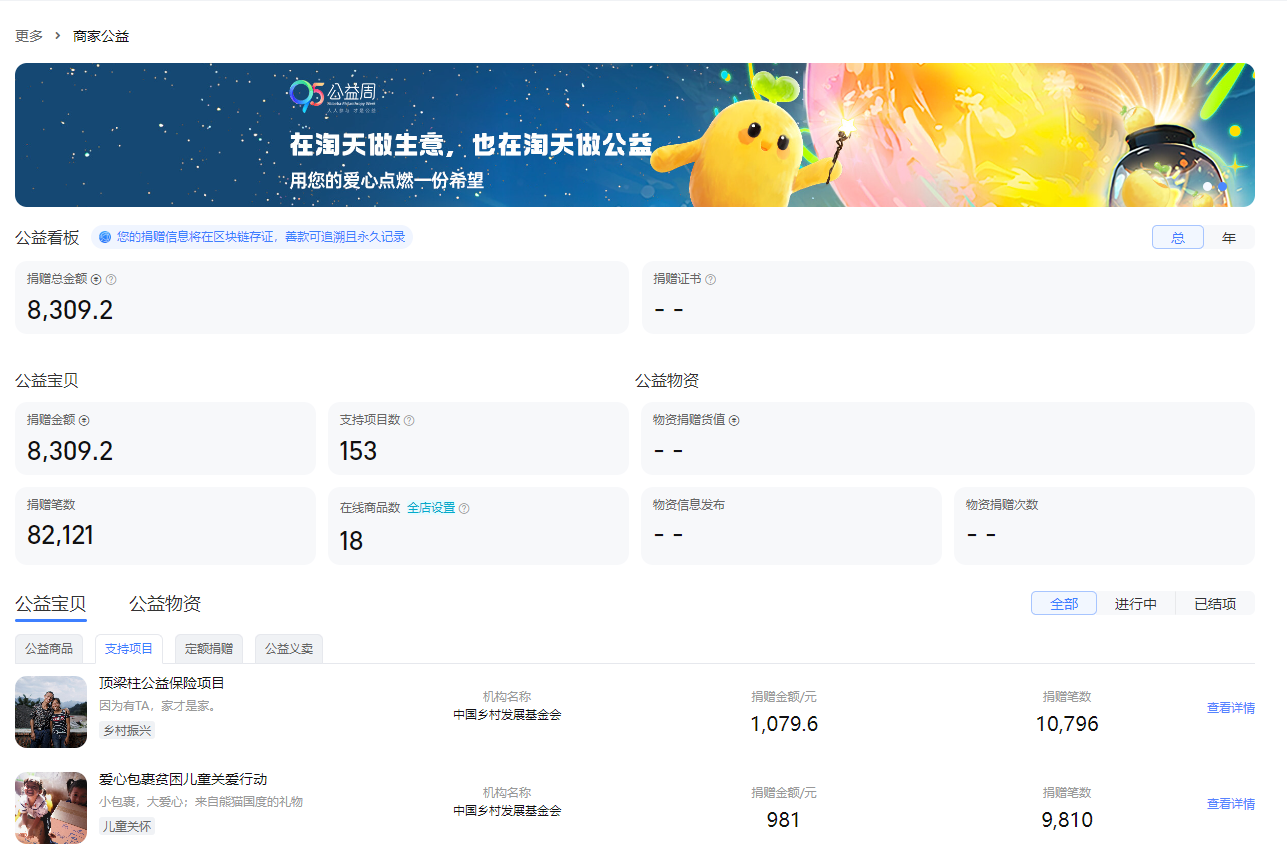This screenshot has height=865, width=1287.
Task: Click the 153 supported projects count
Action: pyautogui.click(x=358, y=451)
